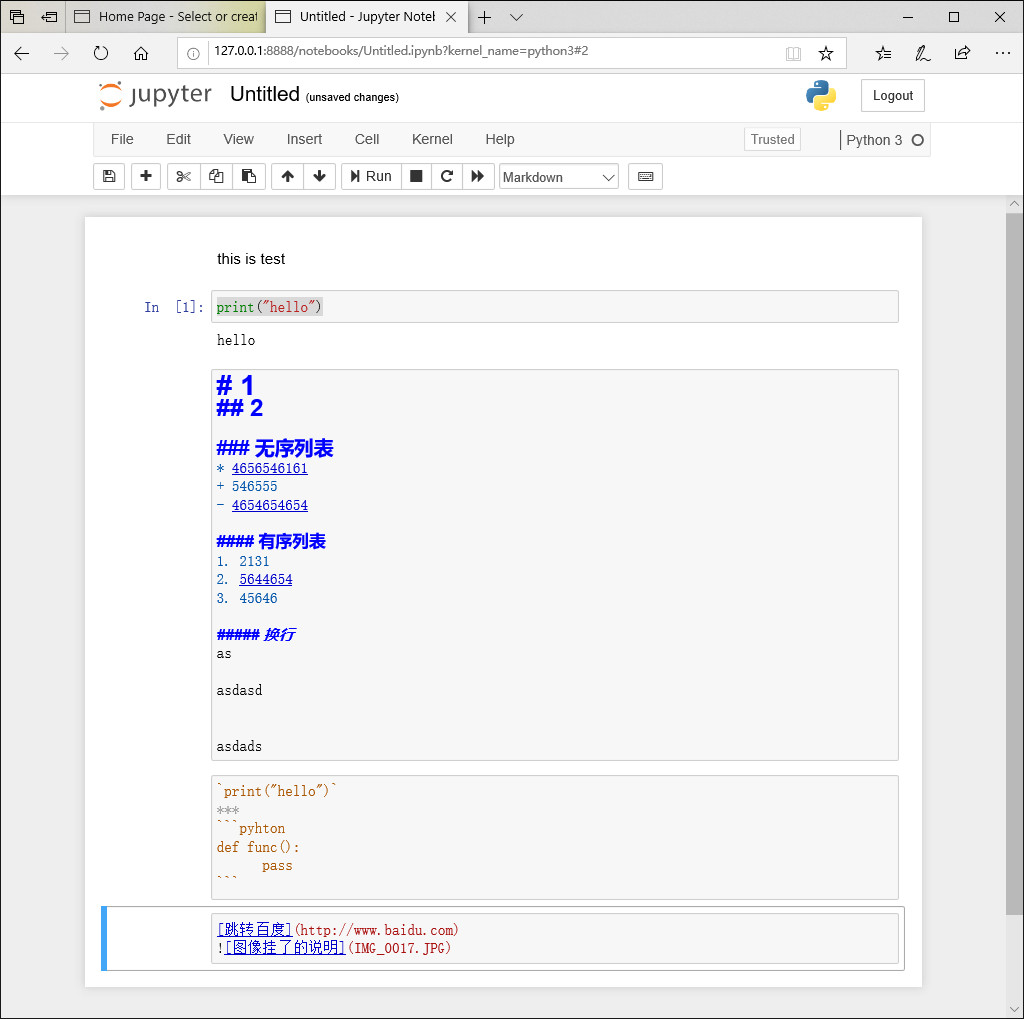Toggle reading view icon
The height and width of the screenshot is (1019, 1024).
pos(793,54)
